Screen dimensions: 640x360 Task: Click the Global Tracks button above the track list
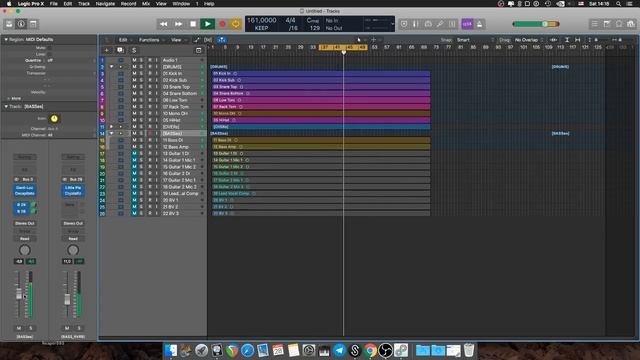pos(198,50)
